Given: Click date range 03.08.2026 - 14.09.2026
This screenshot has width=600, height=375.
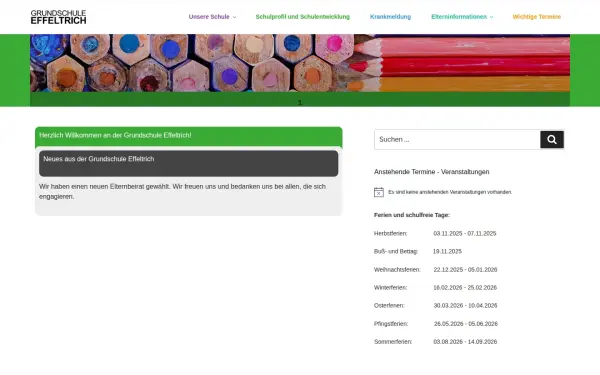Looking at the screenshot, I should (465, 342).
